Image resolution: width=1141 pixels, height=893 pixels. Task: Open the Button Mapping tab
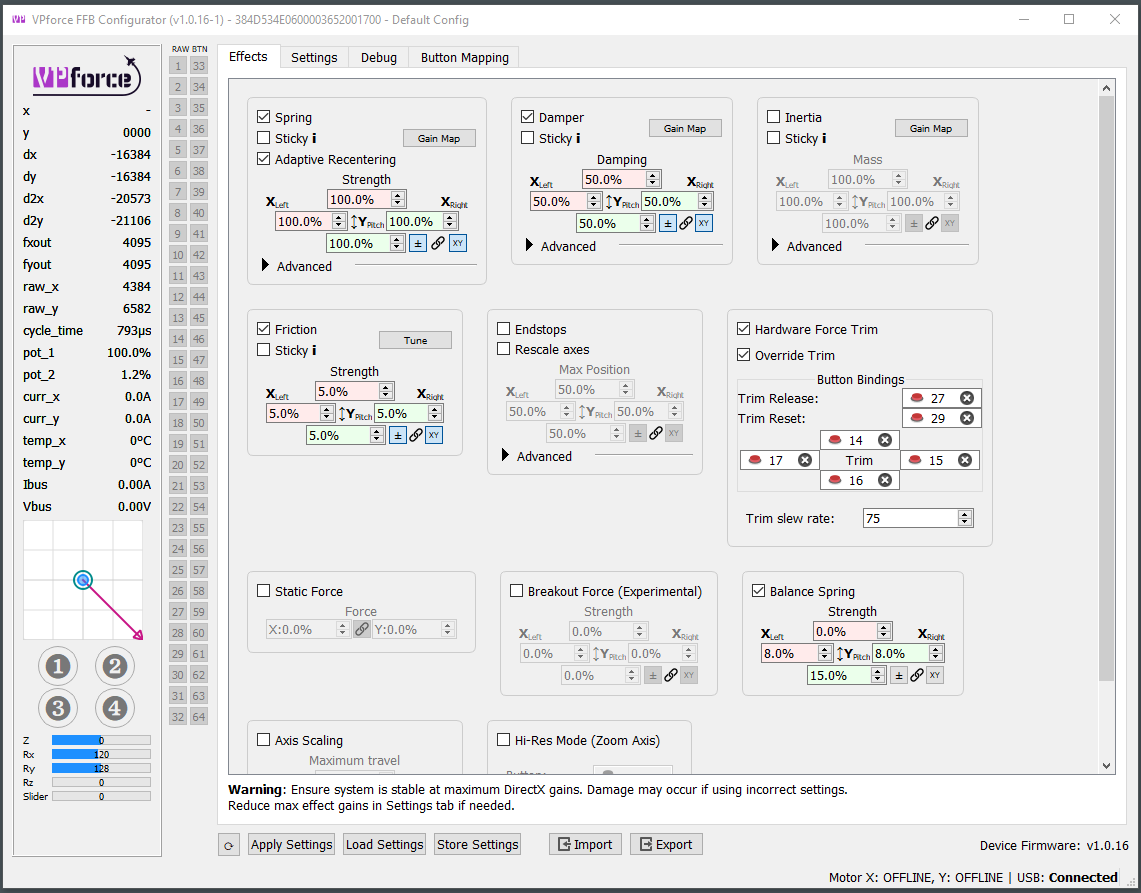464,57
